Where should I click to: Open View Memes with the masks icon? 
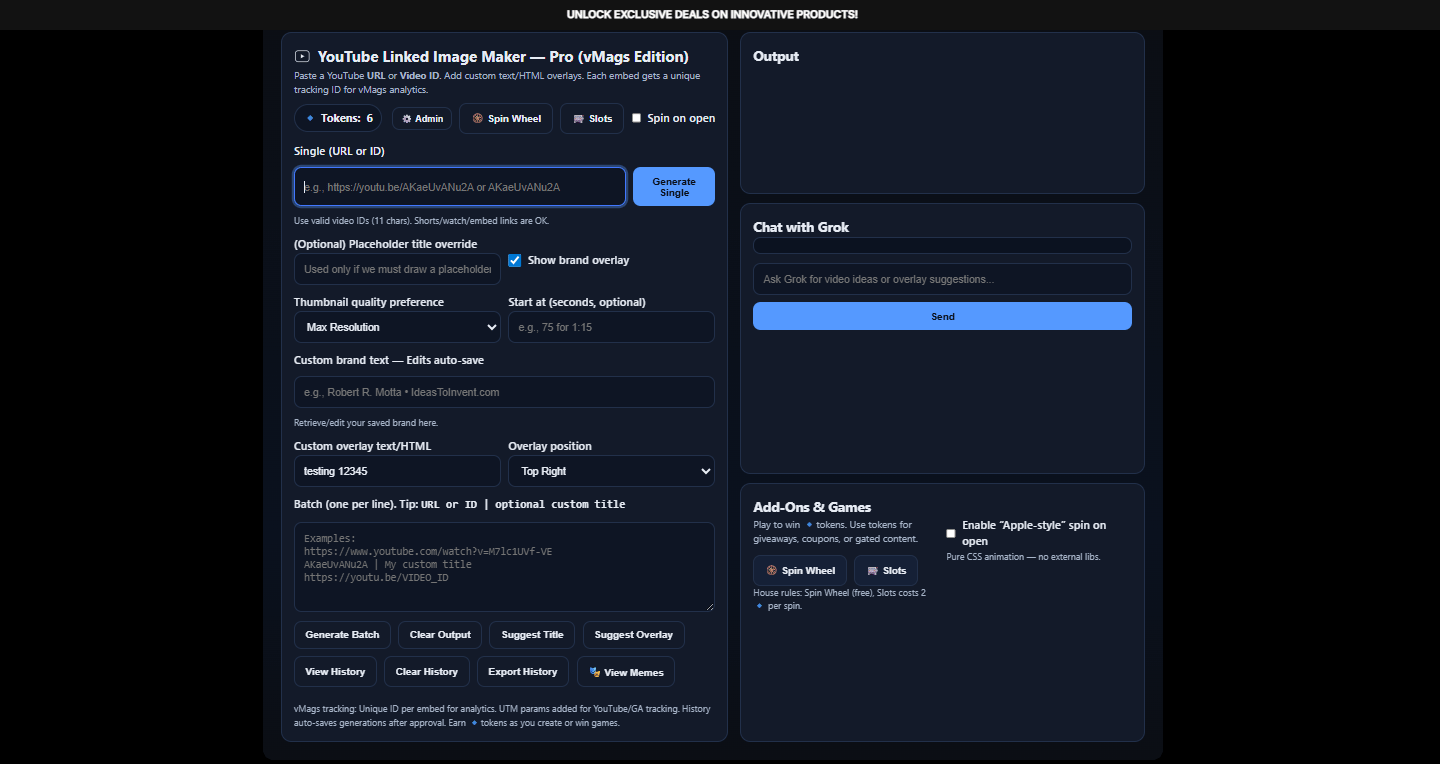click(626, 672)
